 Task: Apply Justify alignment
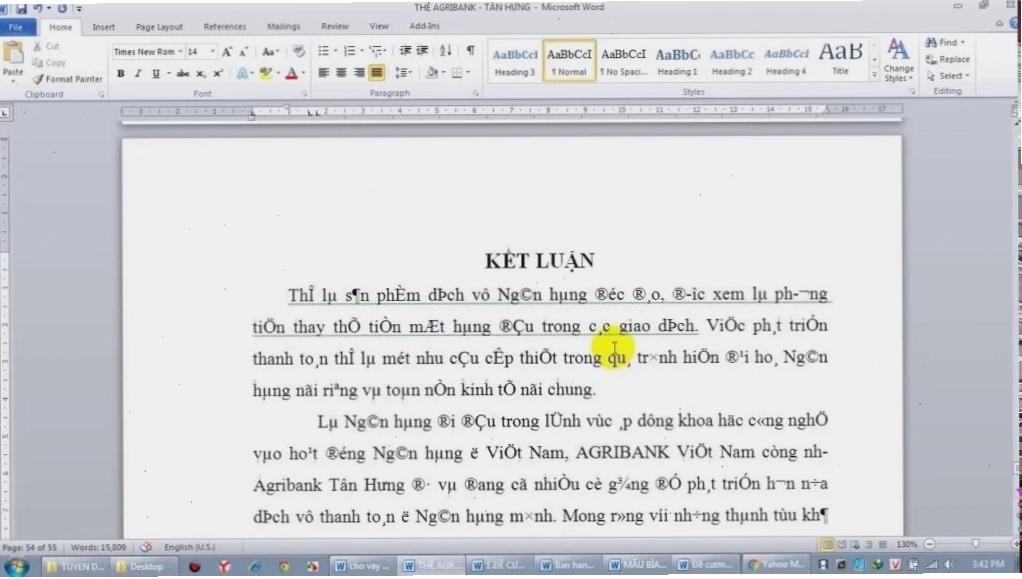click(377, 72)
